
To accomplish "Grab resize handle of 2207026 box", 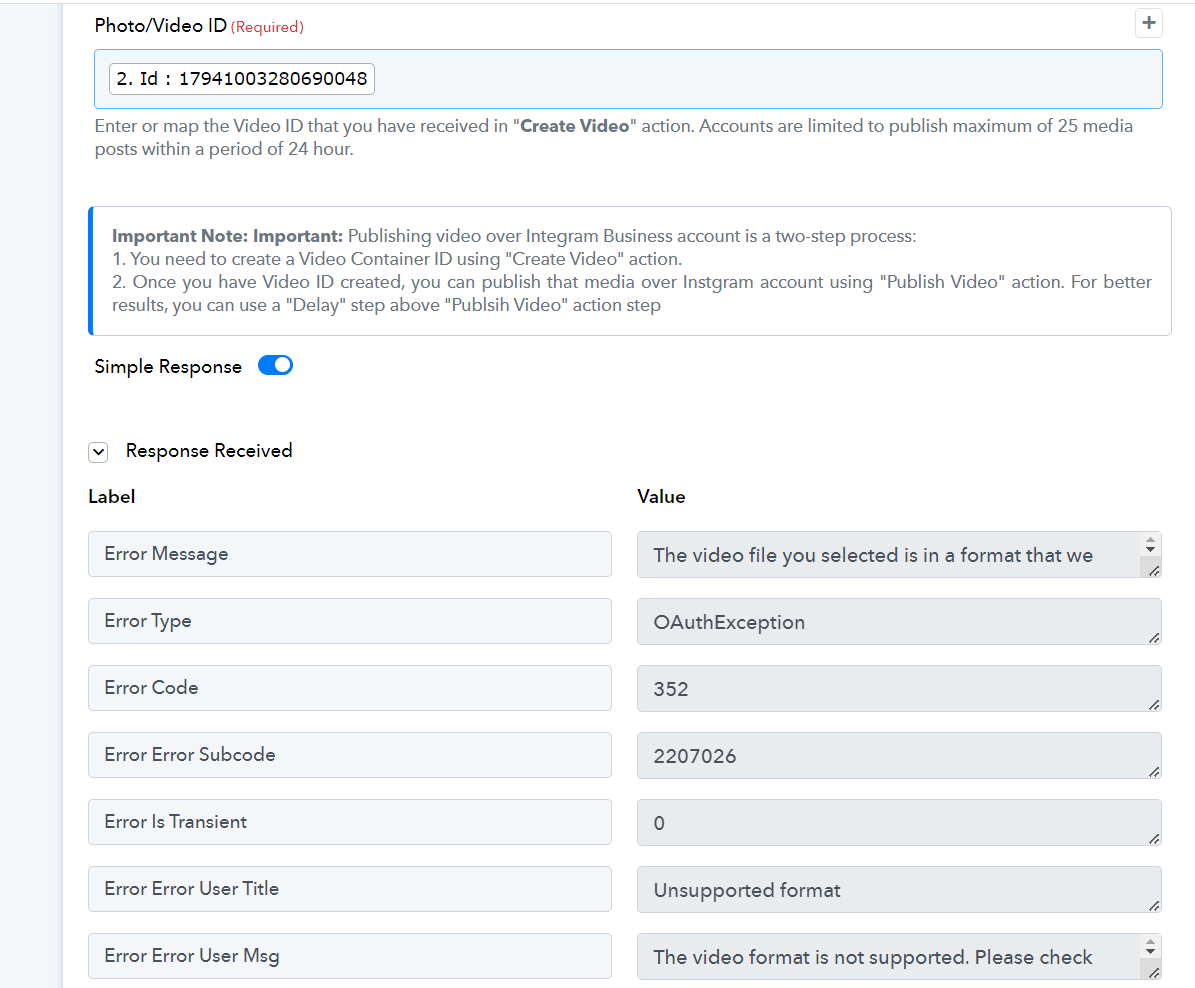I will coord(1154,772).
